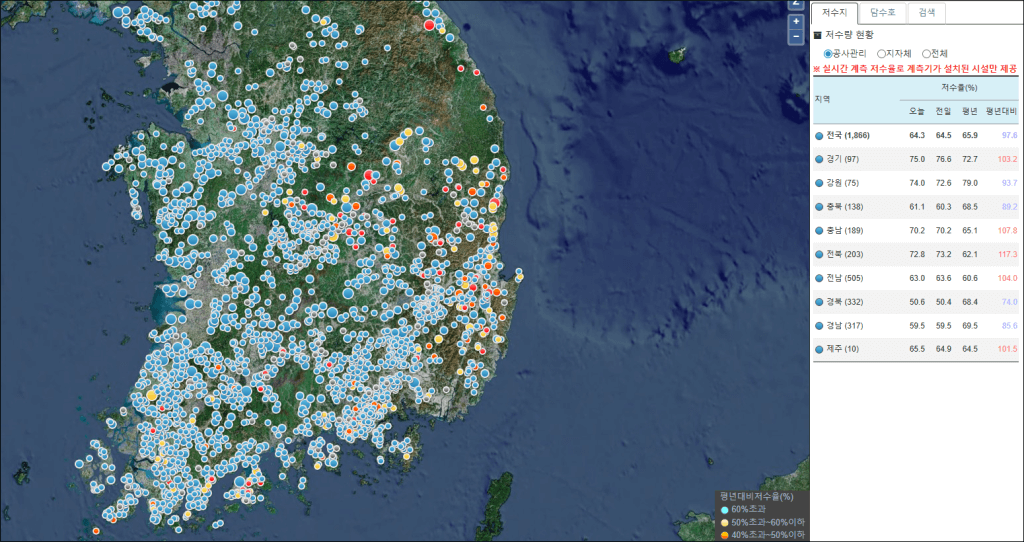The height and width of the screenshot is (542, 1024).
Task: Switch to the 담수호 tab
Action: coord(883,13)
